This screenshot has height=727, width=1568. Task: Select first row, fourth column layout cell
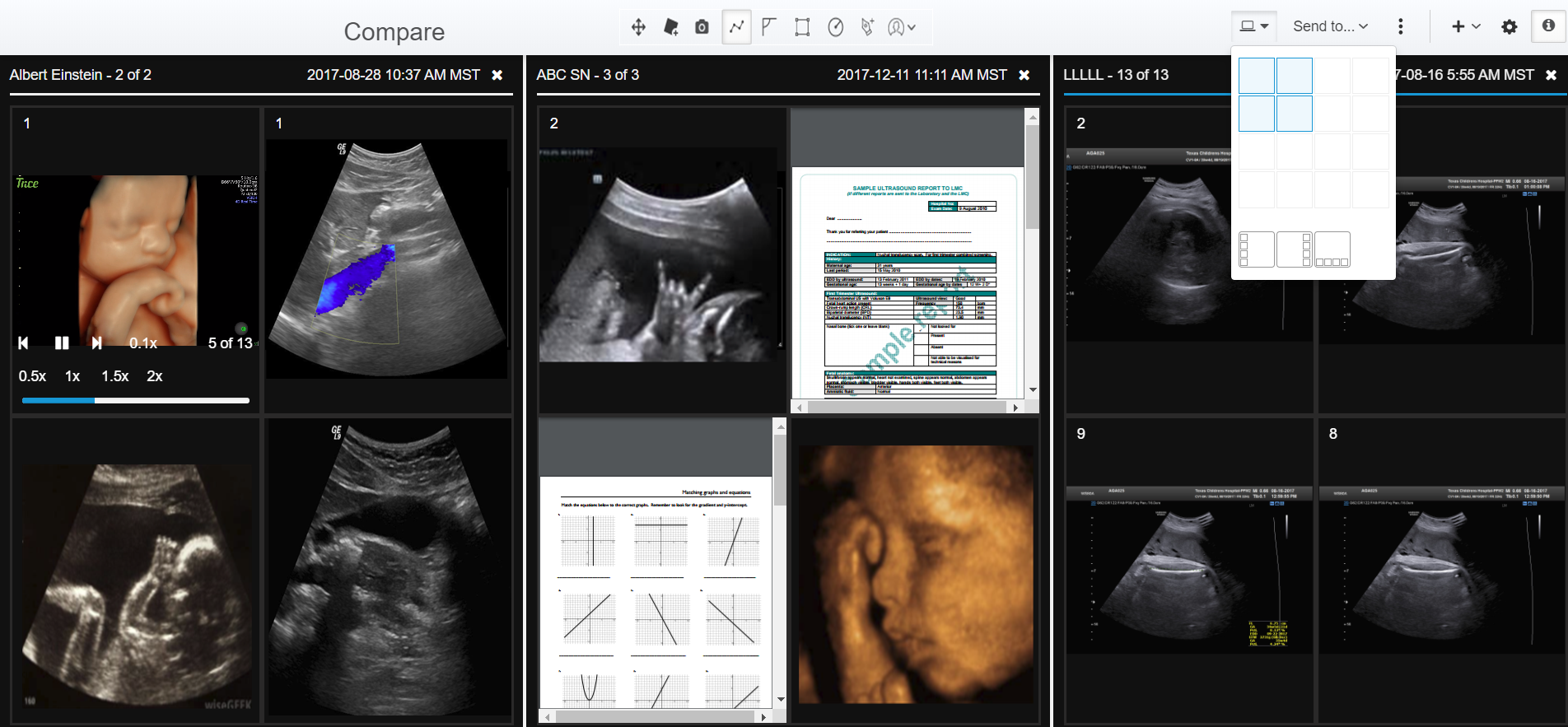tap(1370, 76)
